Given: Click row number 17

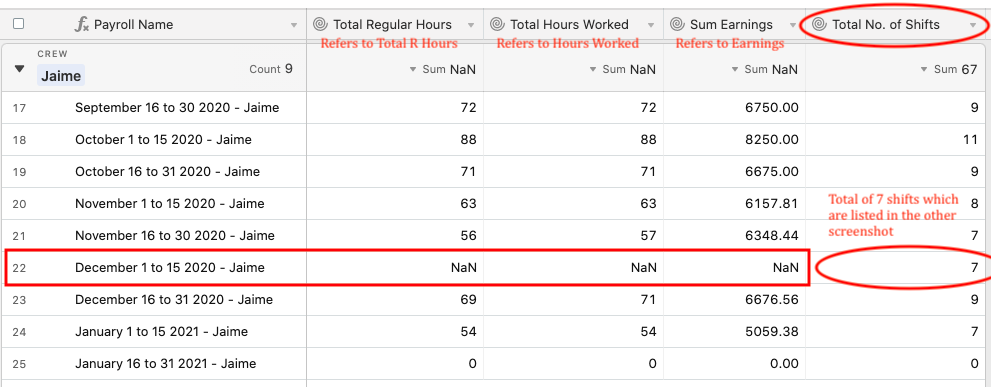Looking at the screenshot, I should coord(19,108).
